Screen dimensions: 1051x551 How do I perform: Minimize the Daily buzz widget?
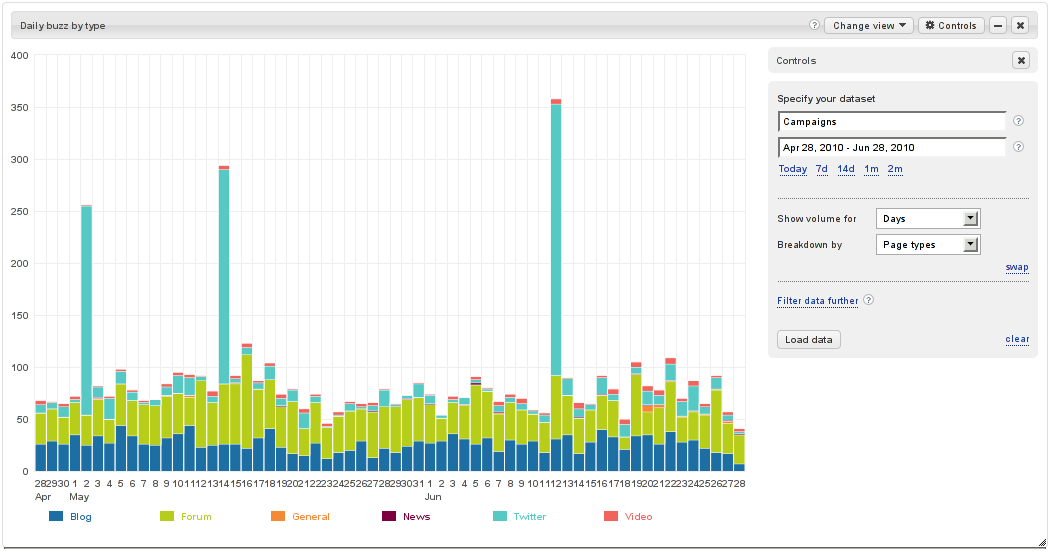point(998,25)
